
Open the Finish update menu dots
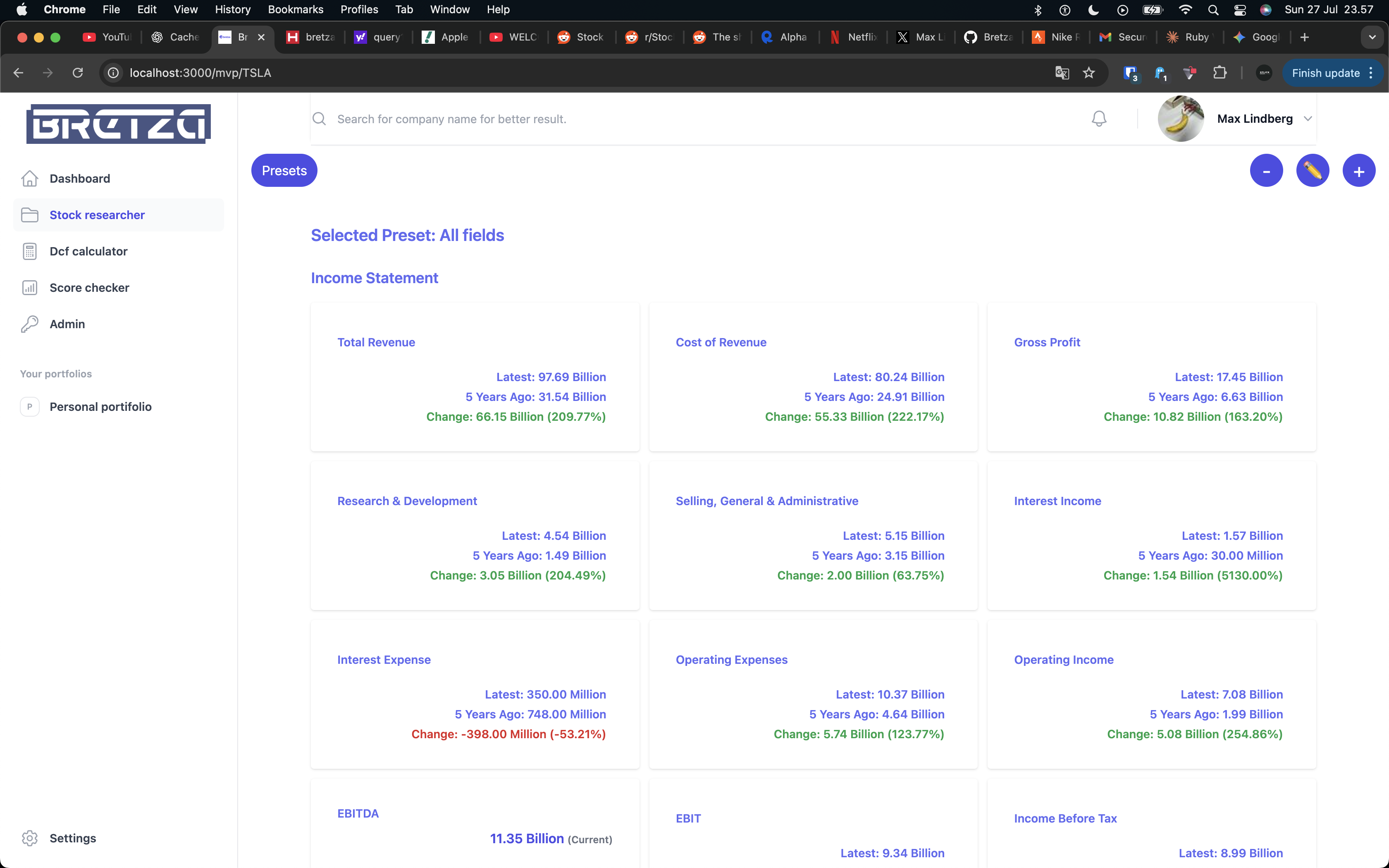pyautogui.click(x=1371, y=73)
